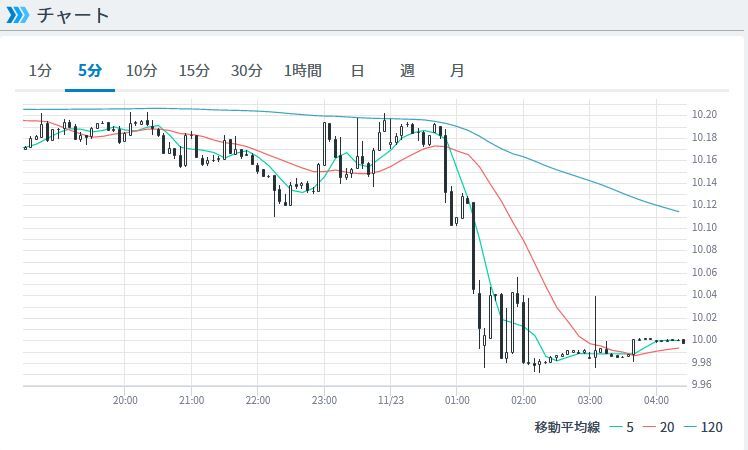Click the triple-chevron icon beside チャート
Image resolution: width=748 pixels, height=450 pixels.
tap(18, 15)
